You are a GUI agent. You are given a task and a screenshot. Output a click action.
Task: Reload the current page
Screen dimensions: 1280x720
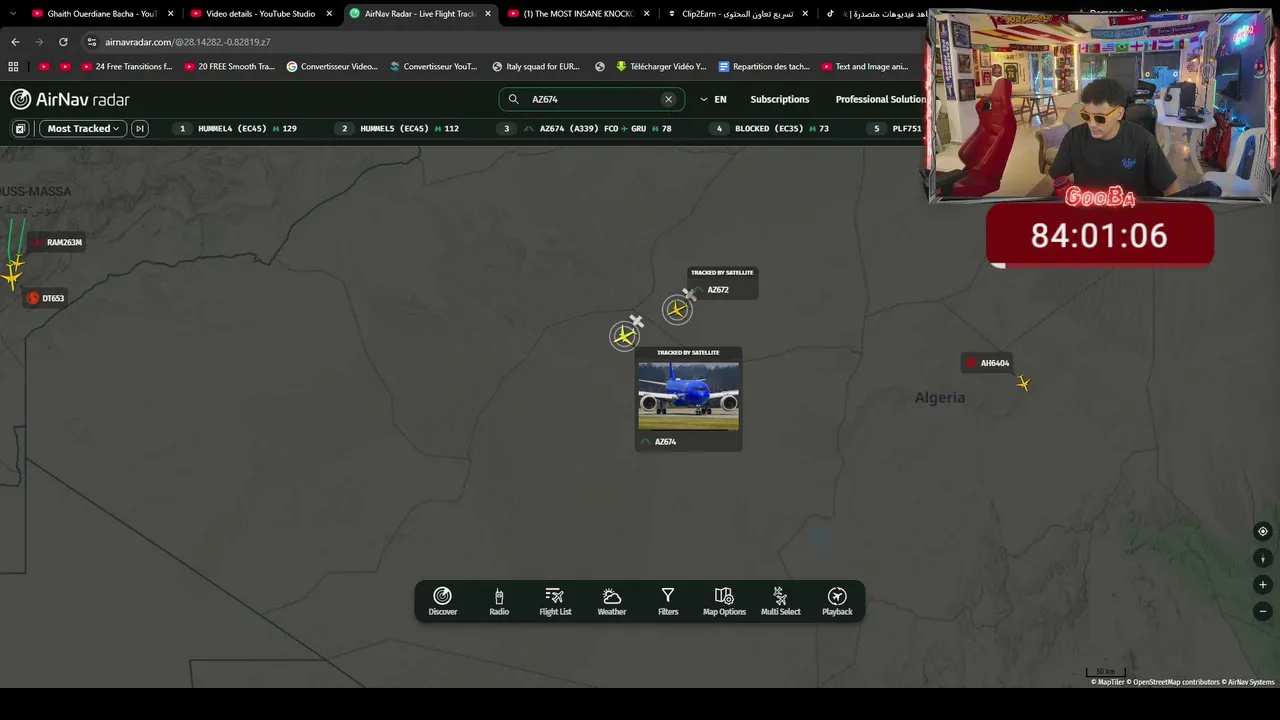63,42
